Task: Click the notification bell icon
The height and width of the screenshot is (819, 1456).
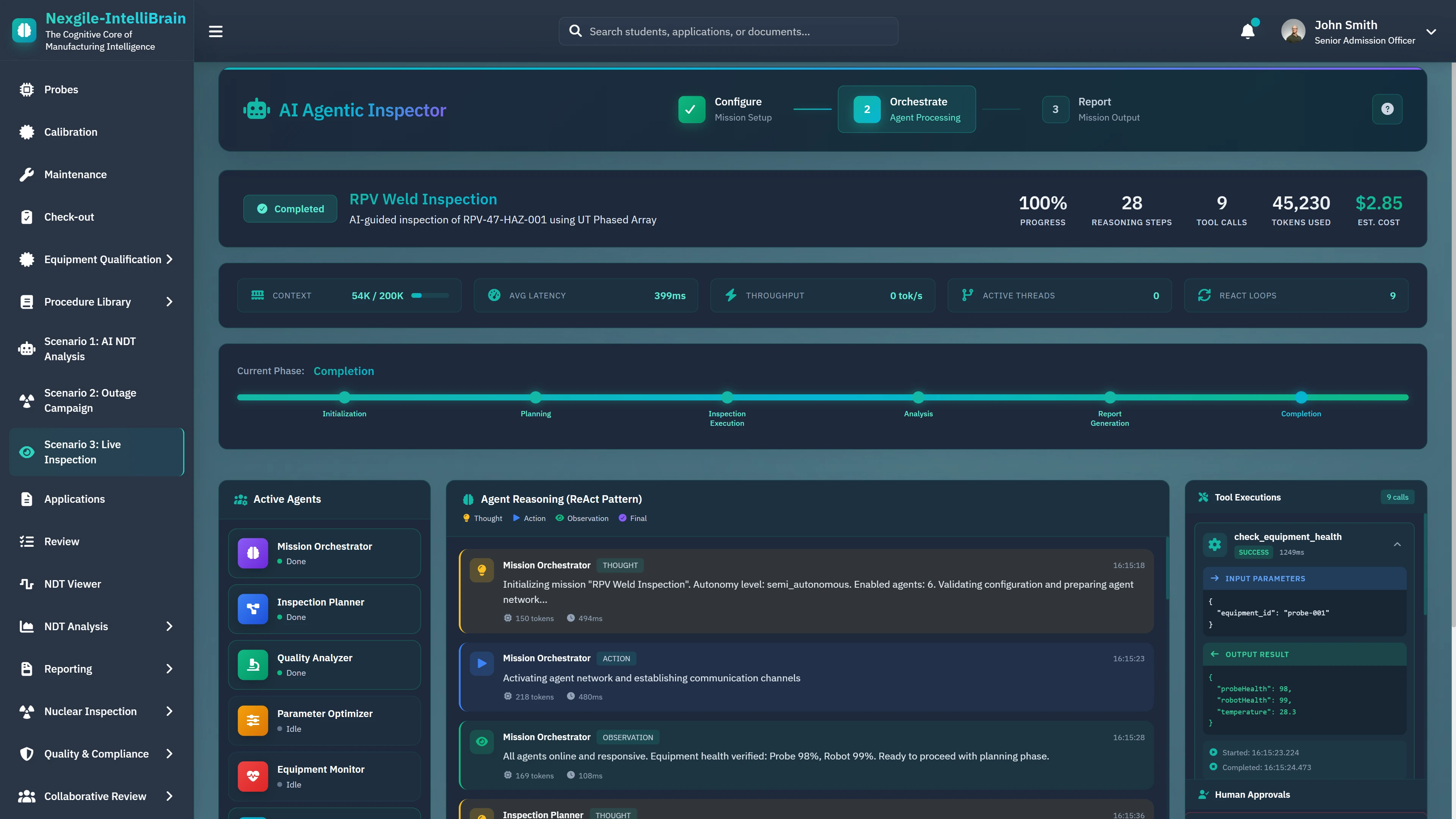Action: [x=1247, y=31]
